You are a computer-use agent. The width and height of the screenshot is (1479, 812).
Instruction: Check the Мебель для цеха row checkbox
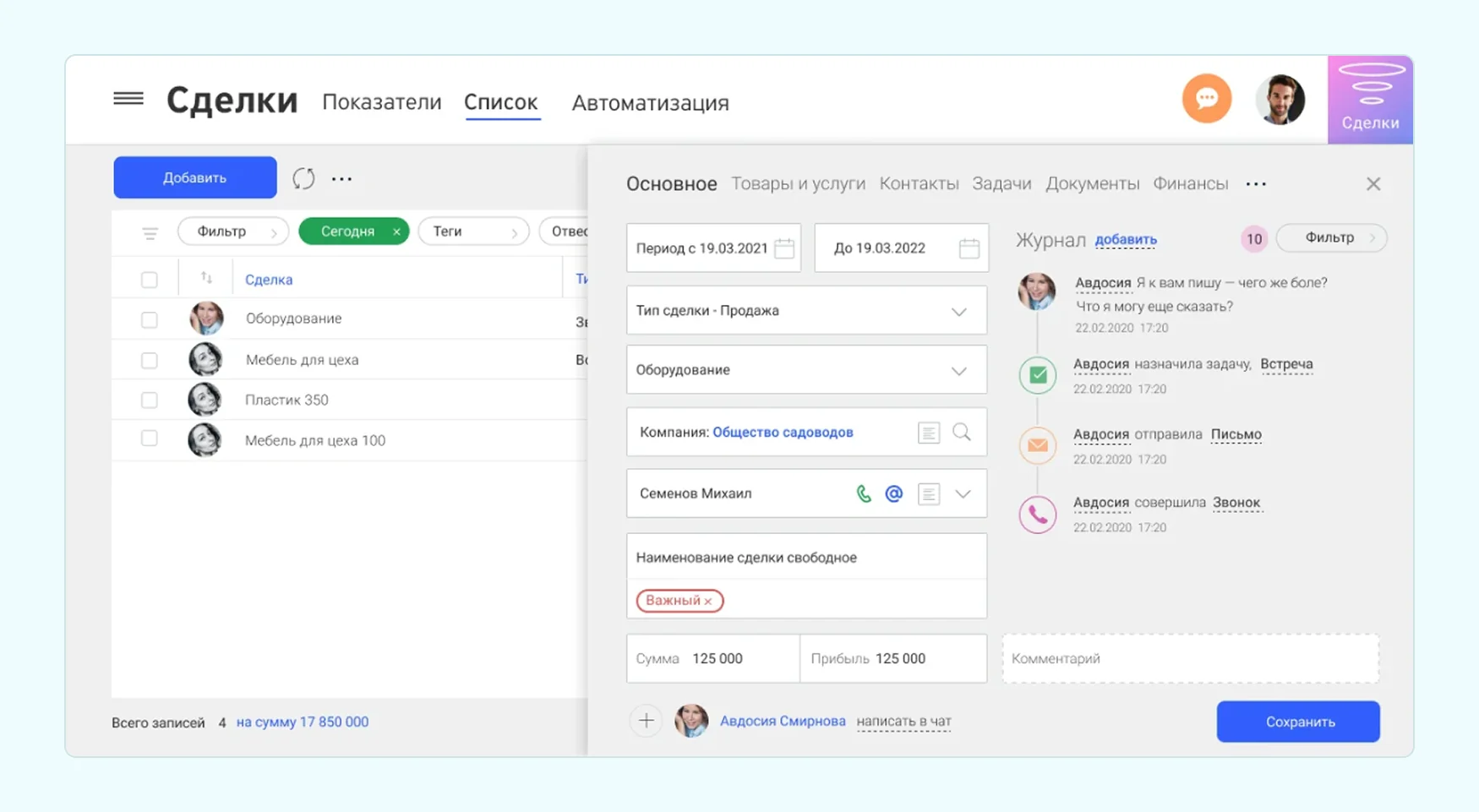coord(150,360)
